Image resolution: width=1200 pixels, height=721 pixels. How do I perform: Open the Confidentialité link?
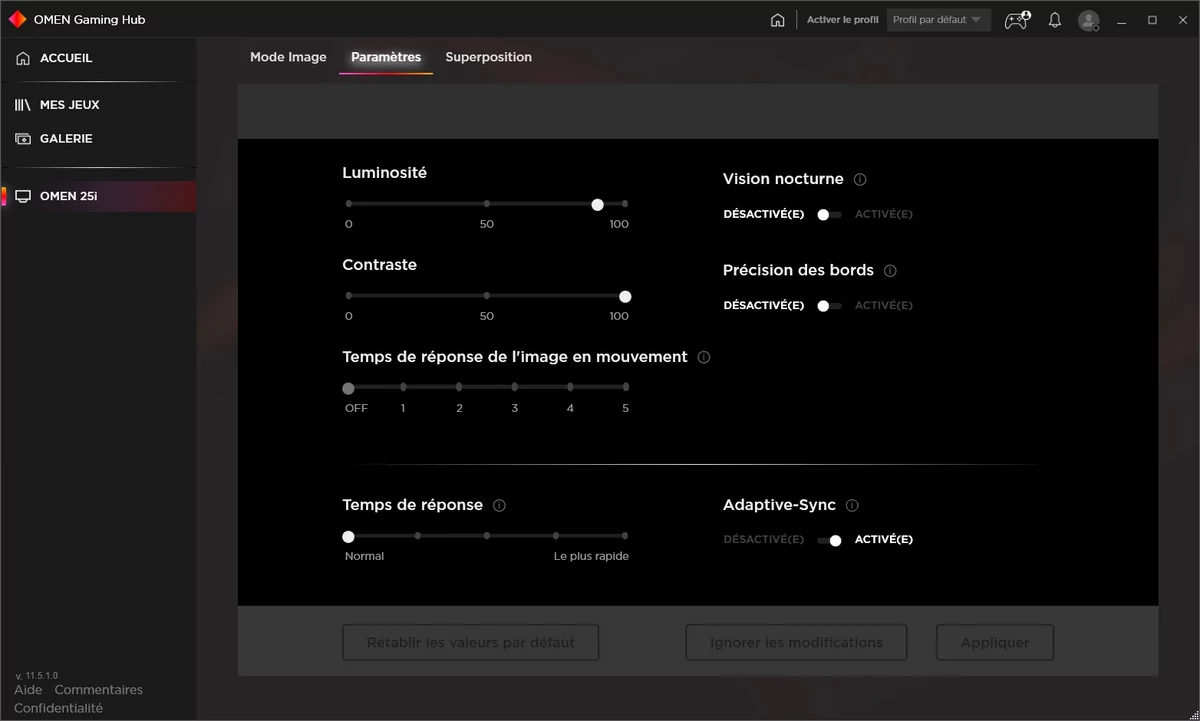coord(58,708)
